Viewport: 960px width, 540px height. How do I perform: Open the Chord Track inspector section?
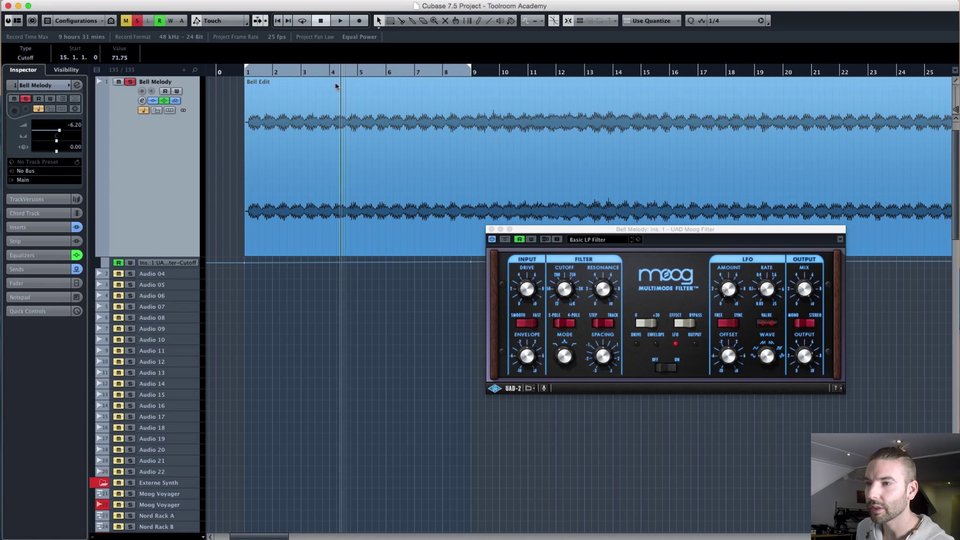tap(39, 213)
